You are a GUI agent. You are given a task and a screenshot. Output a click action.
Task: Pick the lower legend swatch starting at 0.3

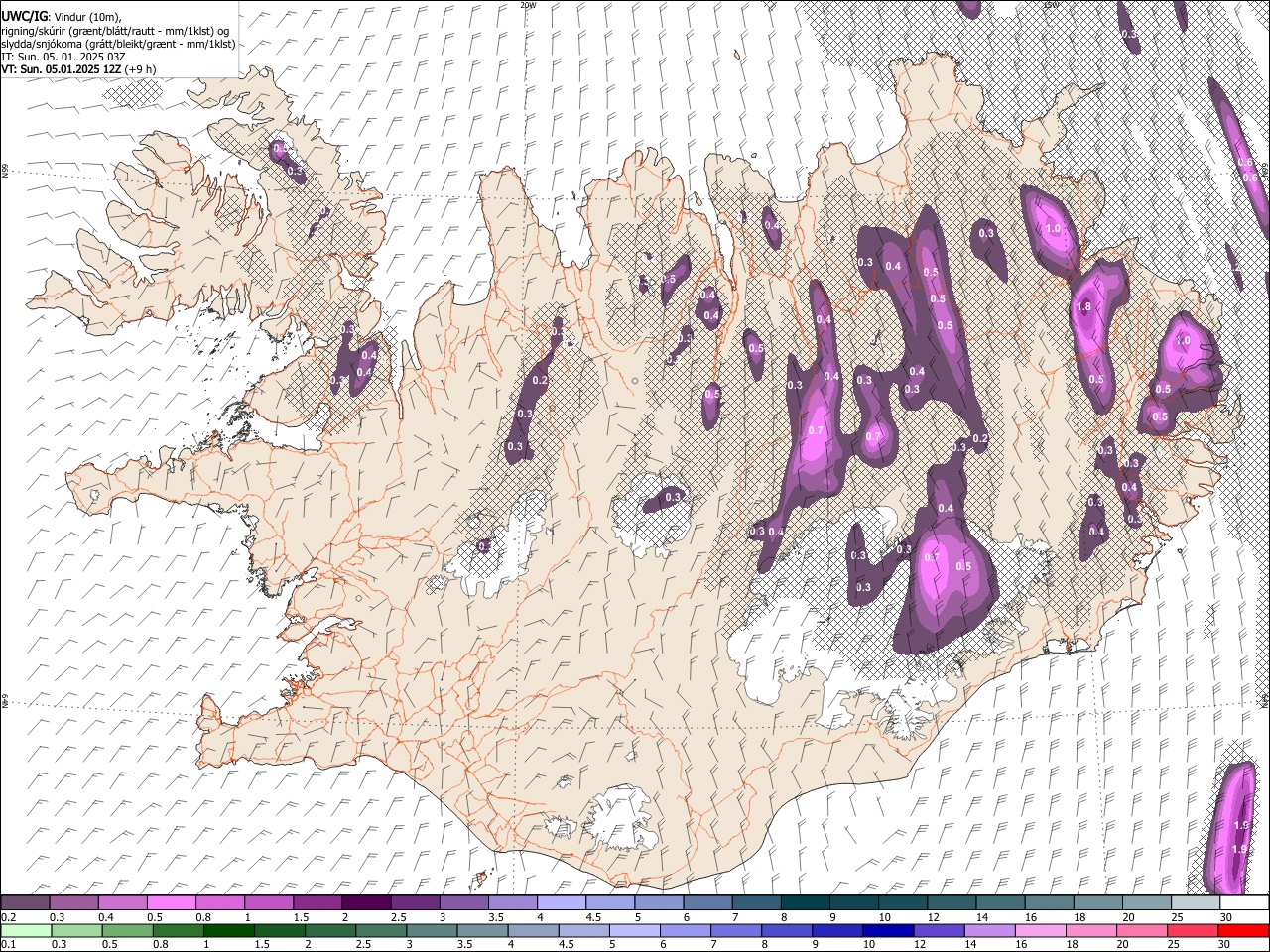pyautogui.click(x=76, y=930)
